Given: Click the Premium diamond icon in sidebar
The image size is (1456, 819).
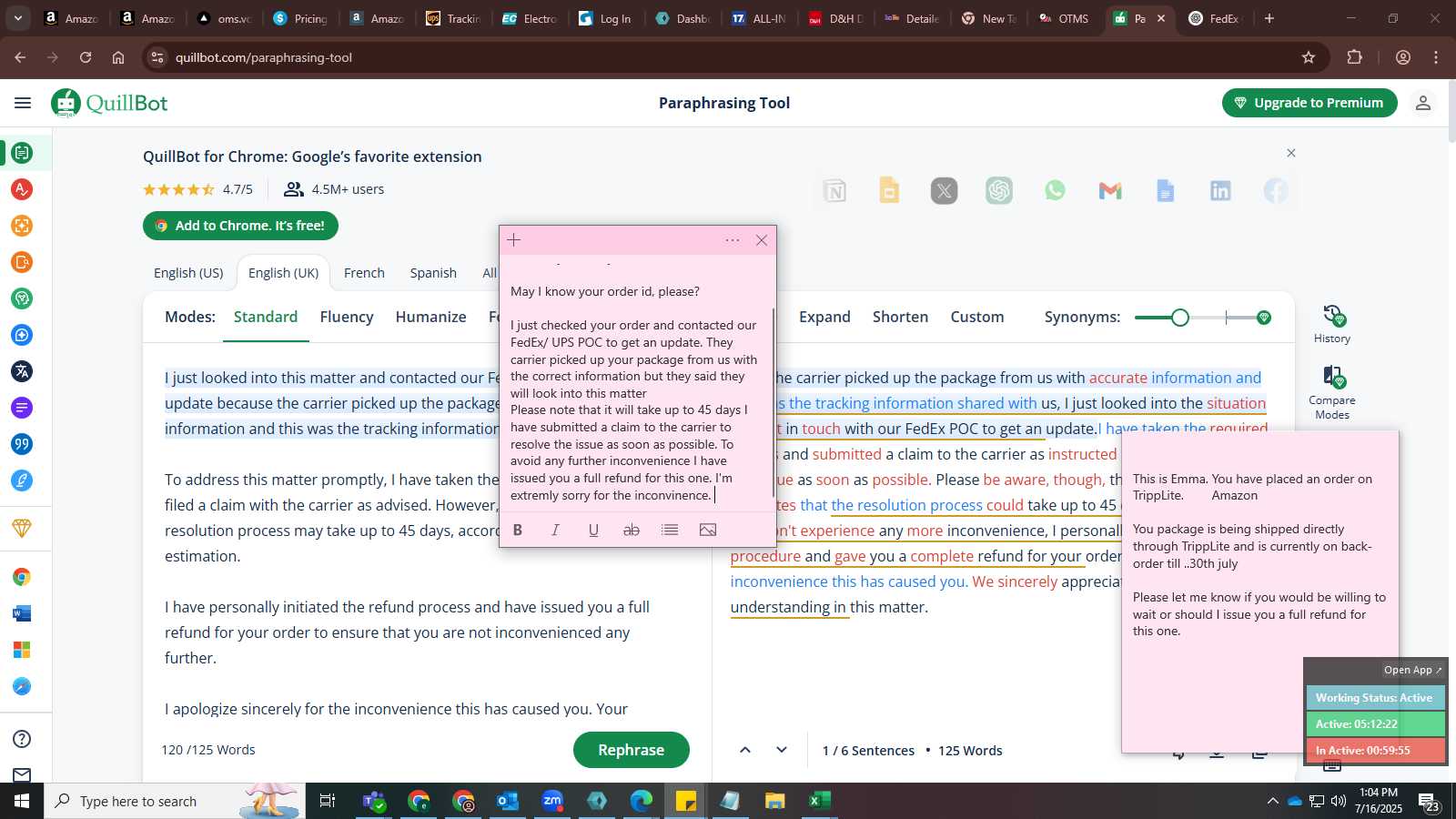Looking at the screenshot, I should 22,529.
